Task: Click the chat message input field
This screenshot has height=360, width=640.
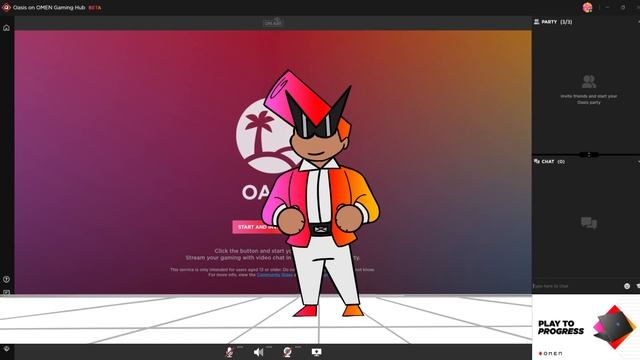Action: point(578,286)
